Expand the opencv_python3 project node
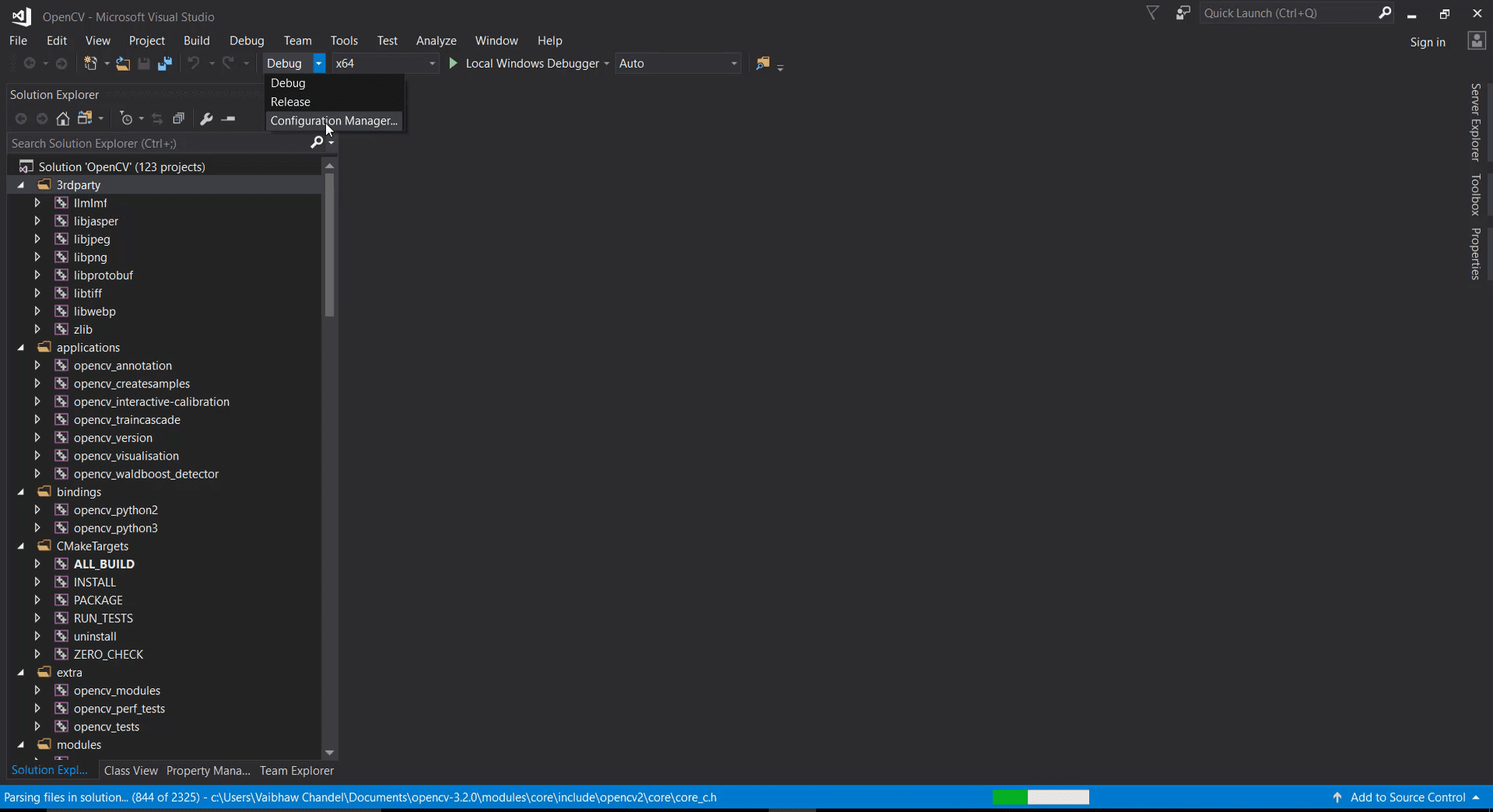 tap(37, 528)
